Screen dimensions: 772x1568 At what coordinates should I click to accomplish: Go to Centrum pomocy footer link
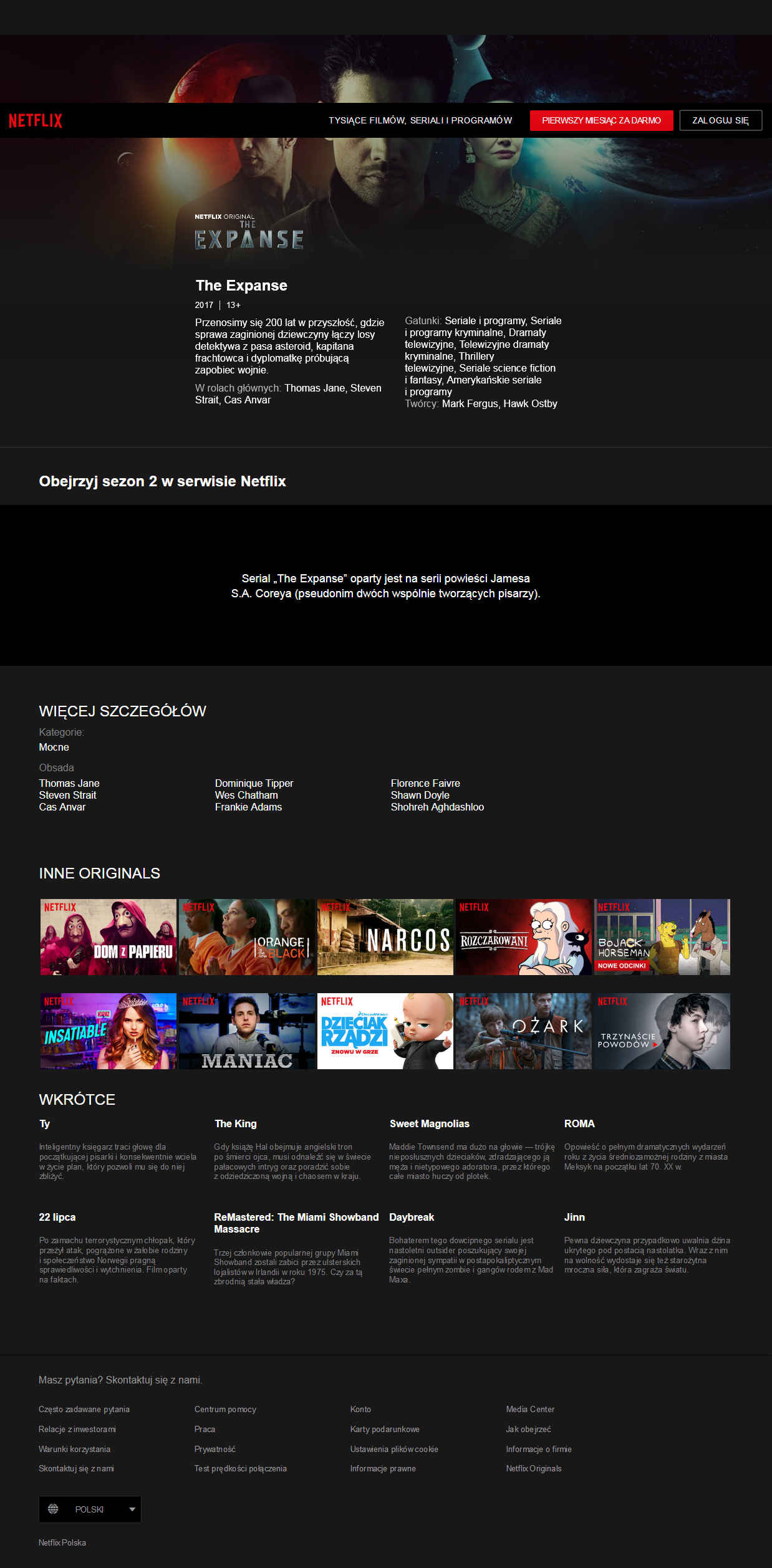pos(225,1409)
